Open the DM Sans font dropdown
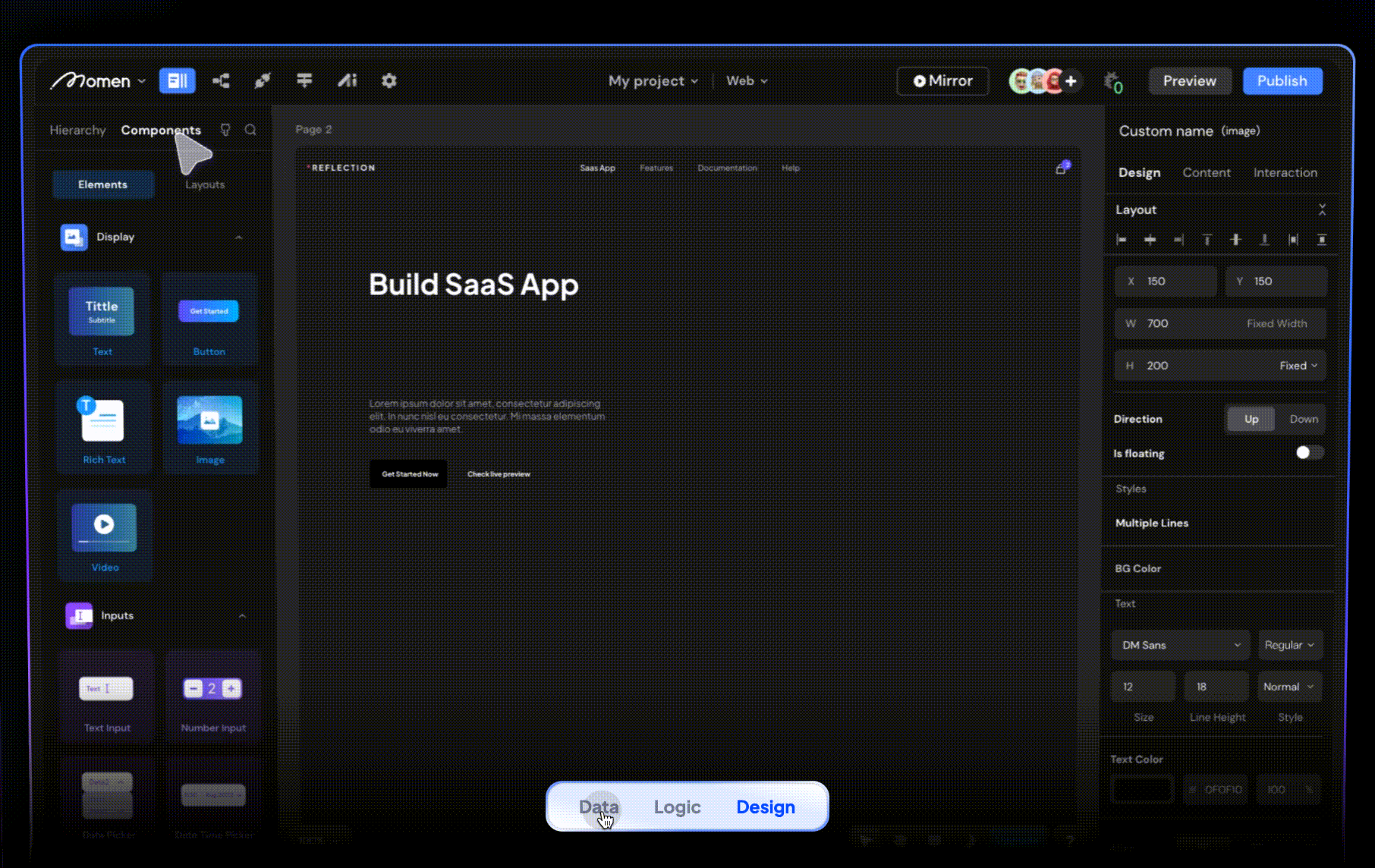 click(x=1179, y=645)
